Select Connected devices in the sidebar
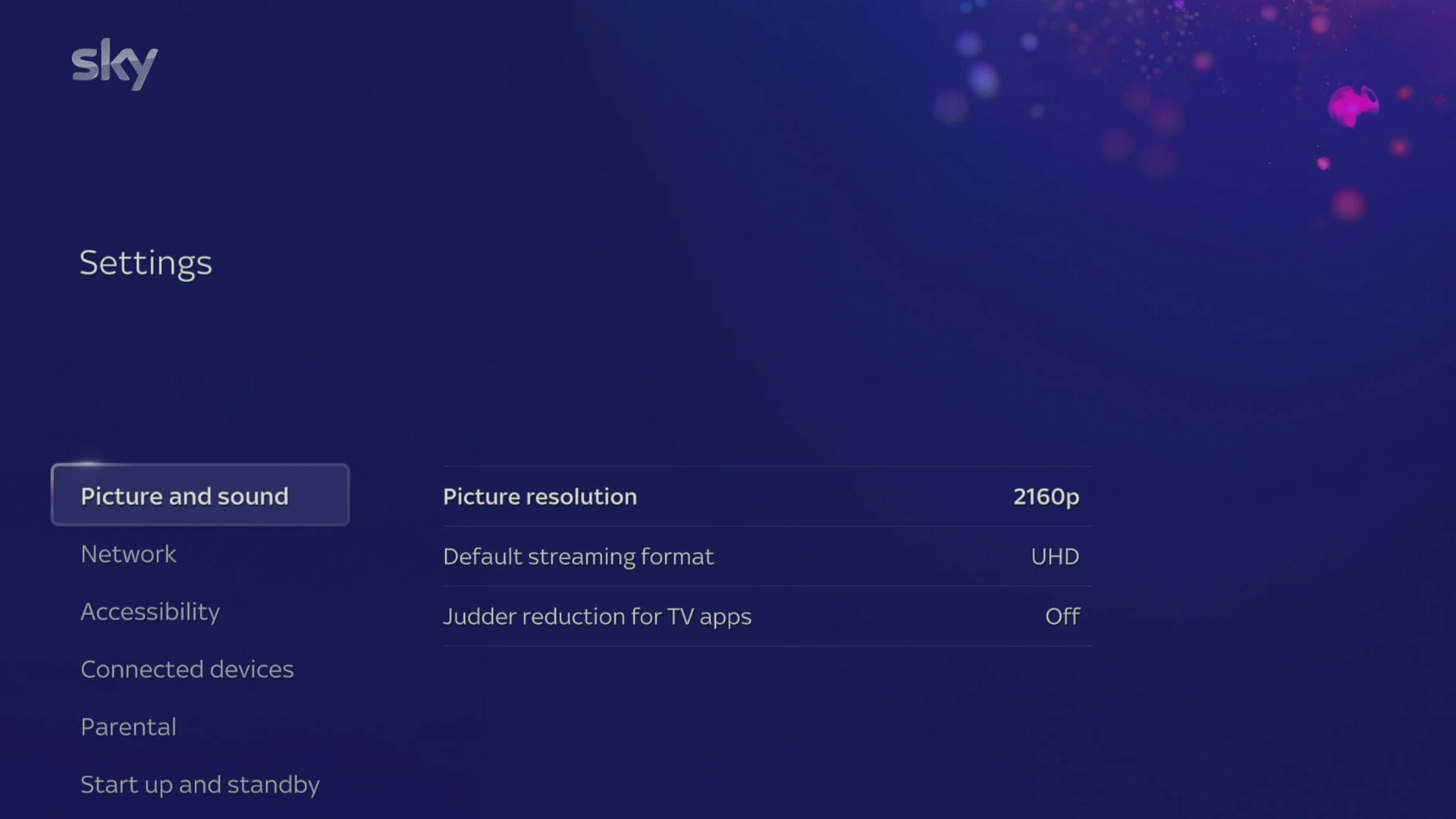This screenshot has width=1456, height=819. pyautogui.click(x=187, y=670)
